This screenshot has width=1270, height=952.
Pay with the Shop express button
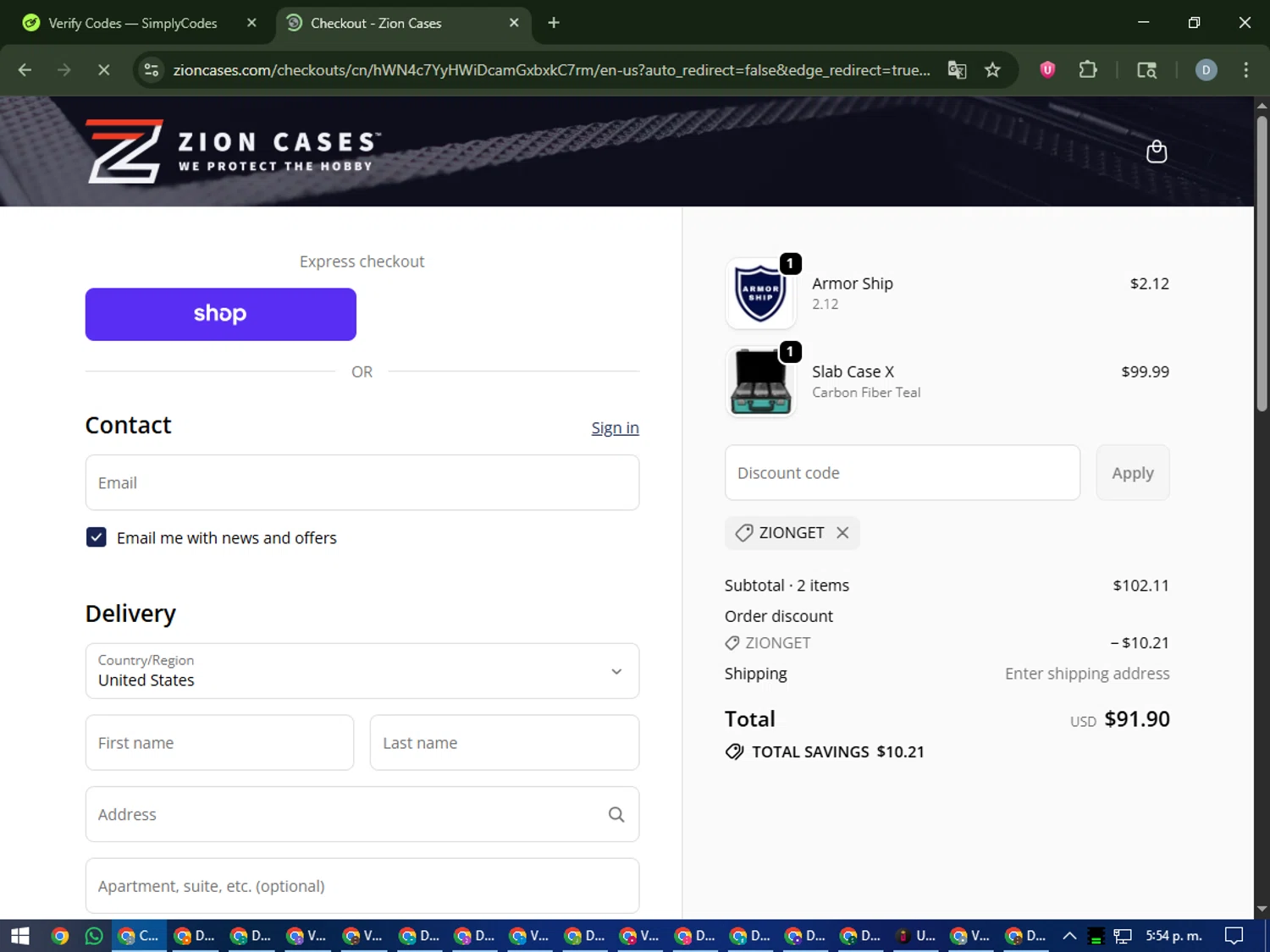click(x=220, y=314)
